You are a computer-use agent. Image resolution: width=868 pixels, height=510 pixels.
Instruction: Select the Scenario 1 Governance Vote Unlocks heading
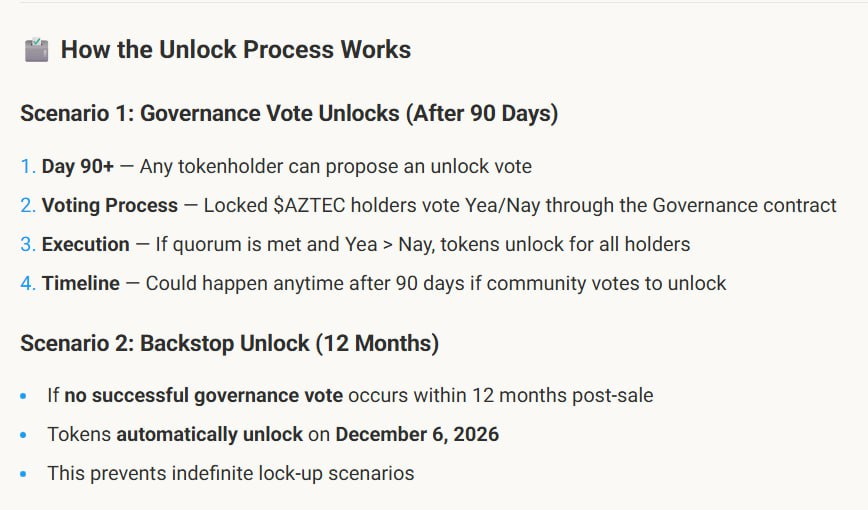click(289, 113)
